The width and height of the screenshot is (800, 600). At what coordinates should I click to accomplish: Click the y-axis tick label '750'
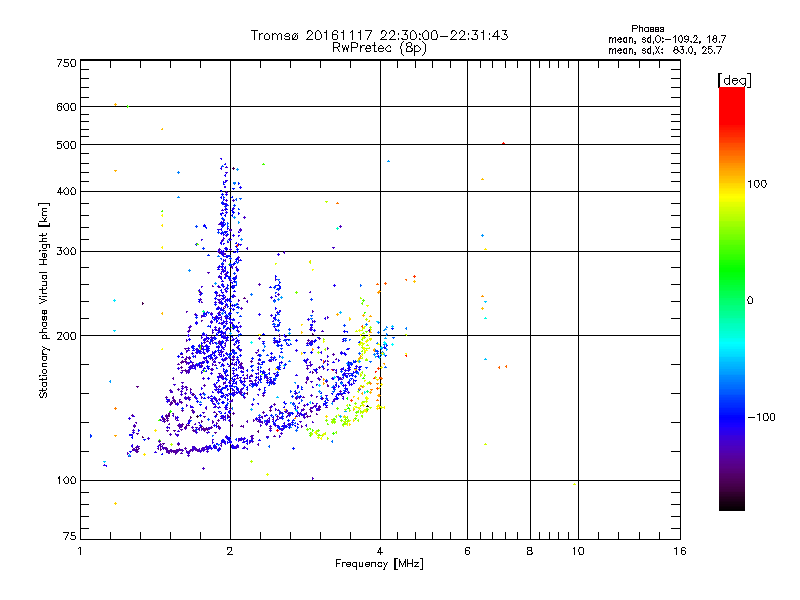click(x=66, y=63)
